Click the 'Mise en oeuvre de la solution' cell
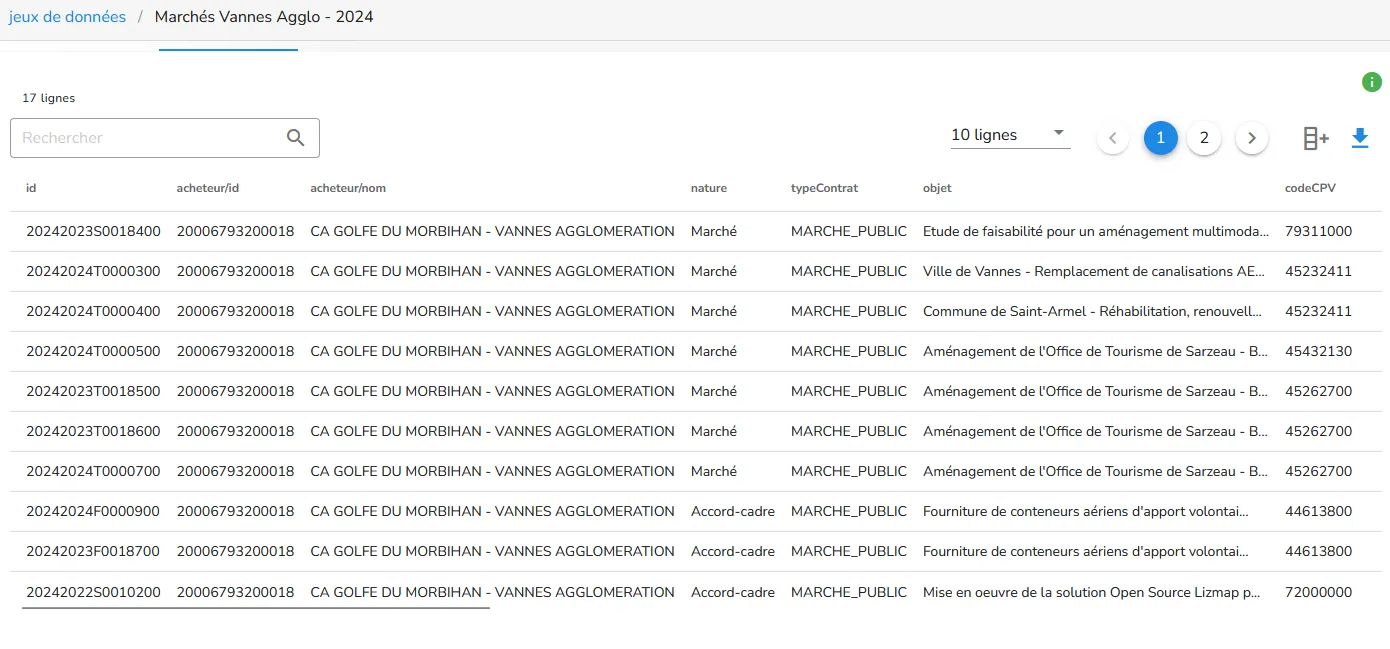The width and height of the screenshot is (1390, 649). (1092, 592)
